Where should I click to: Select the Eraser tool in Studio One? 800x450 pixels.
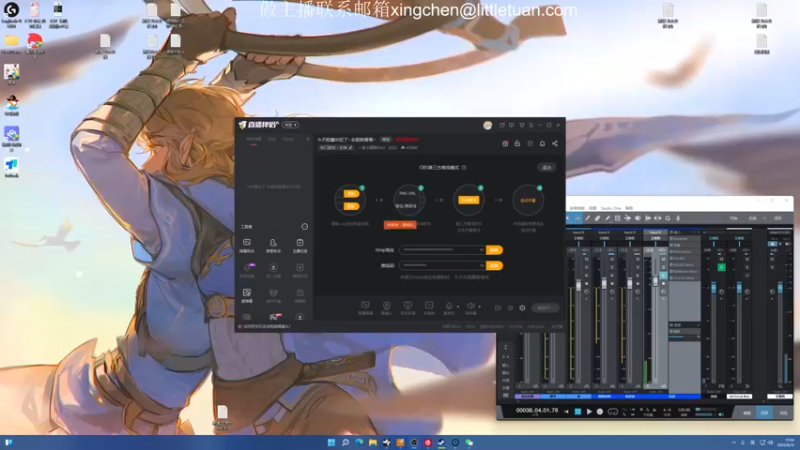(597, 218)
